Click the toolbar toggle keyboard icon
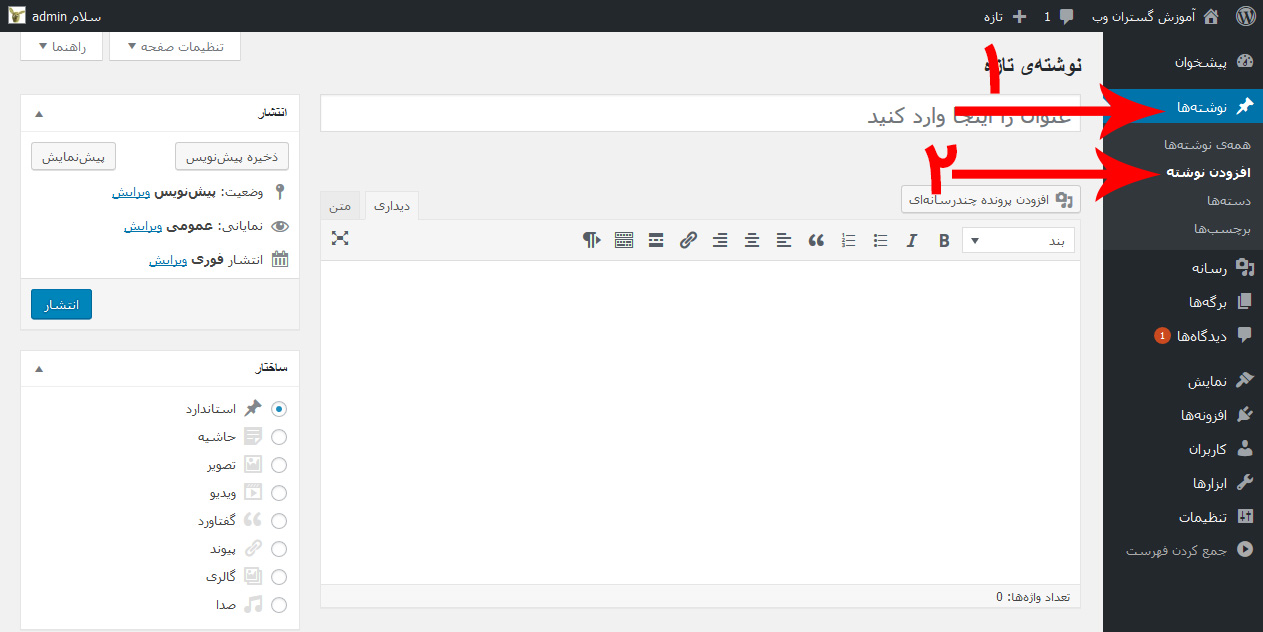 click(x=624, y=240)
